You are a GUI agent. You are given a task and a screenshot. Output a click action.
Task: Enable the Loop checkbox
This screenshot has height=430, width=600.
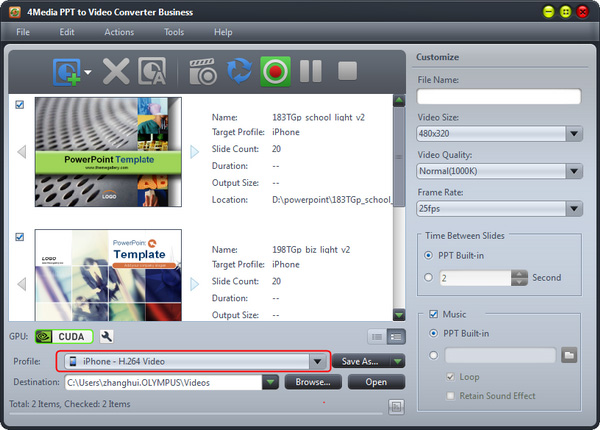(453, 379)
